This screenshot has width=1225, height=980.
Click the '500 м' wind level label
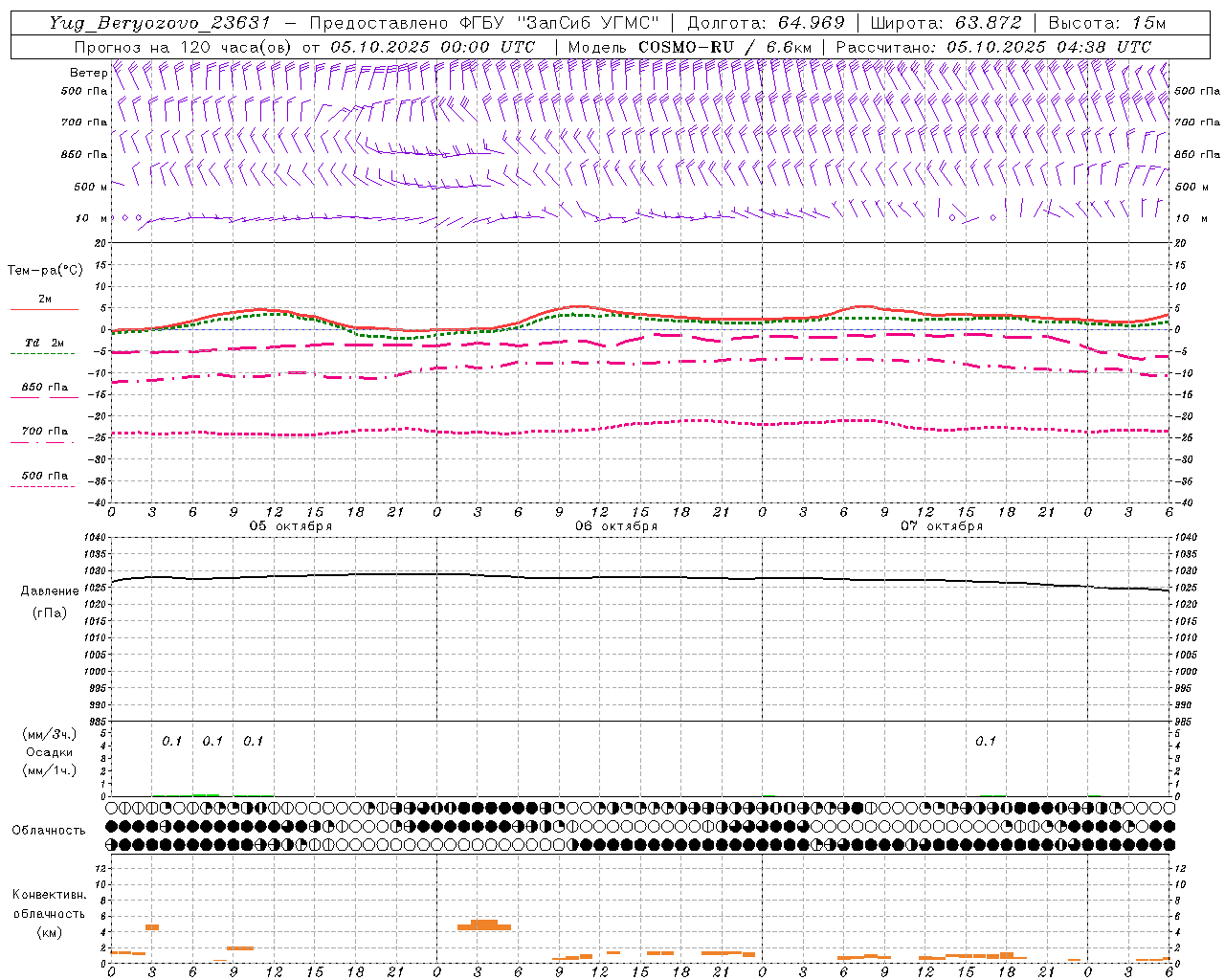pyautogui.click(x=91, y=187)
